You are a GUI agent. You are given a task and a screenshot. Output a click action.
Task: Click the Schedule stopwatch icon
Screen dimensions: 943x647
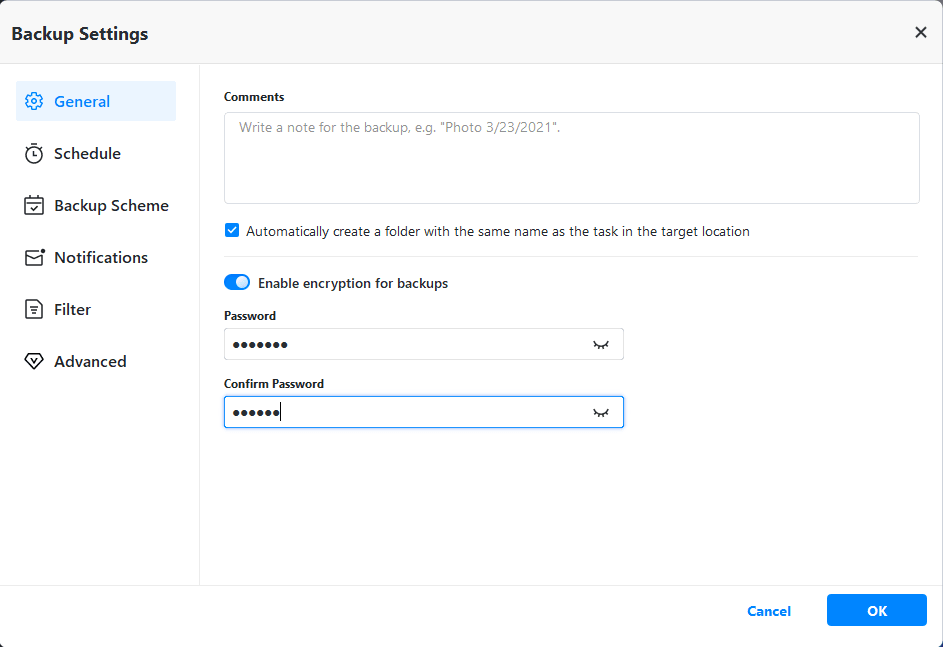tap(34, 153)
